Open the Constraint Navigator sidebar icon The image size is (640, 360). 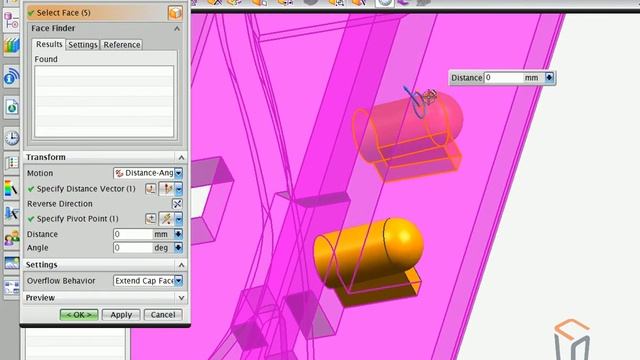pos(11,20)
